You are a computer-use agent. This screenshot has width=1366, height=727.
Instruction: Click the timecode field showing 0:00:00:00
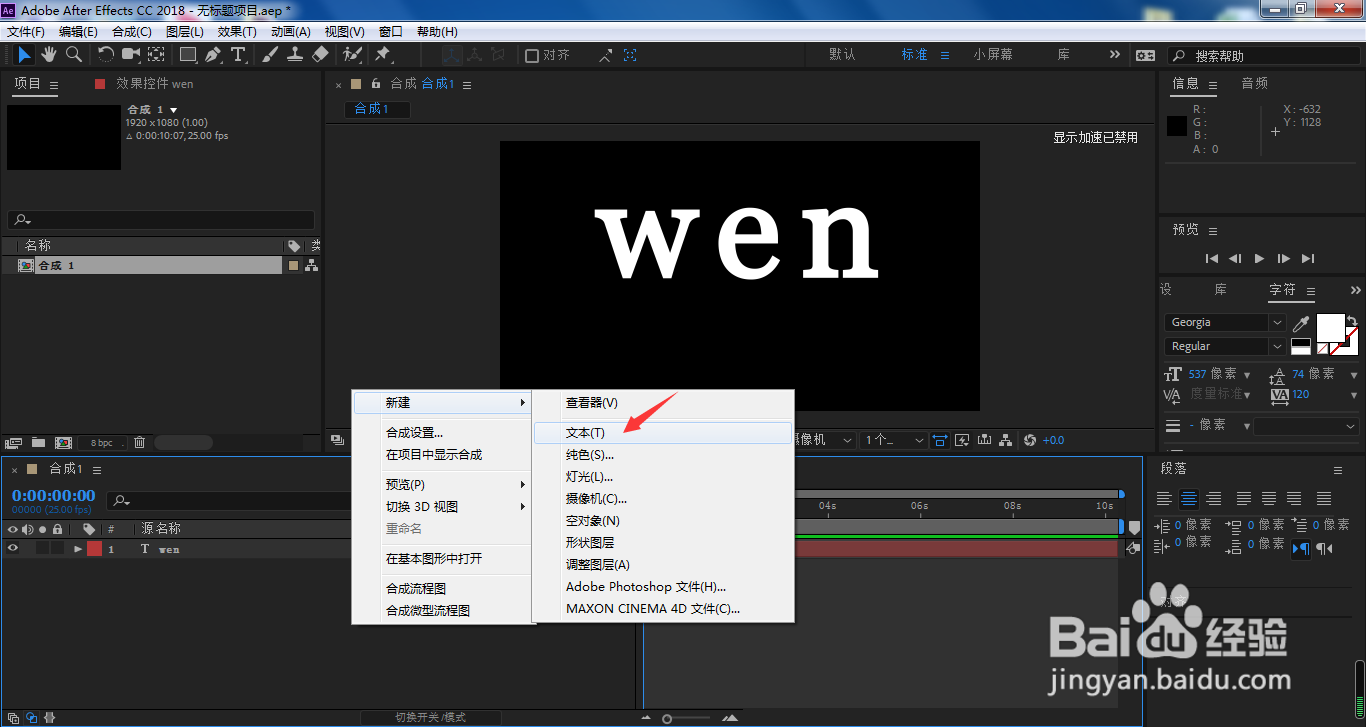tap(52, 495)
